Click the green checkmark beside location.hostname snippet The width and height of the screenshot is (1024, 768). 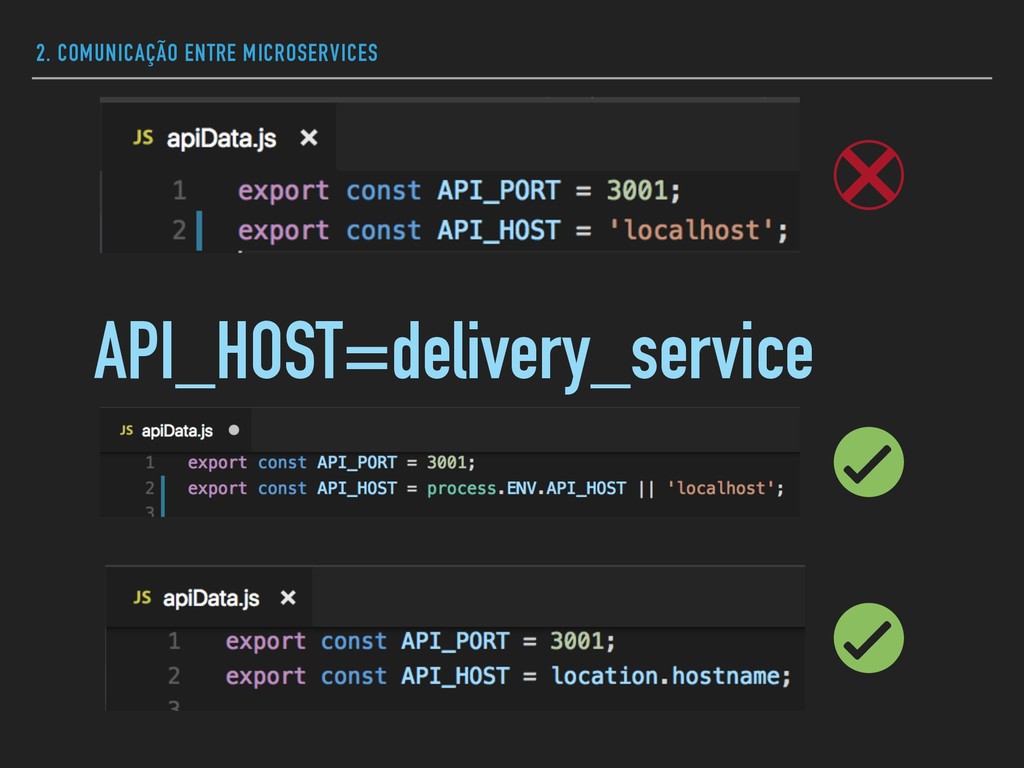869,638
